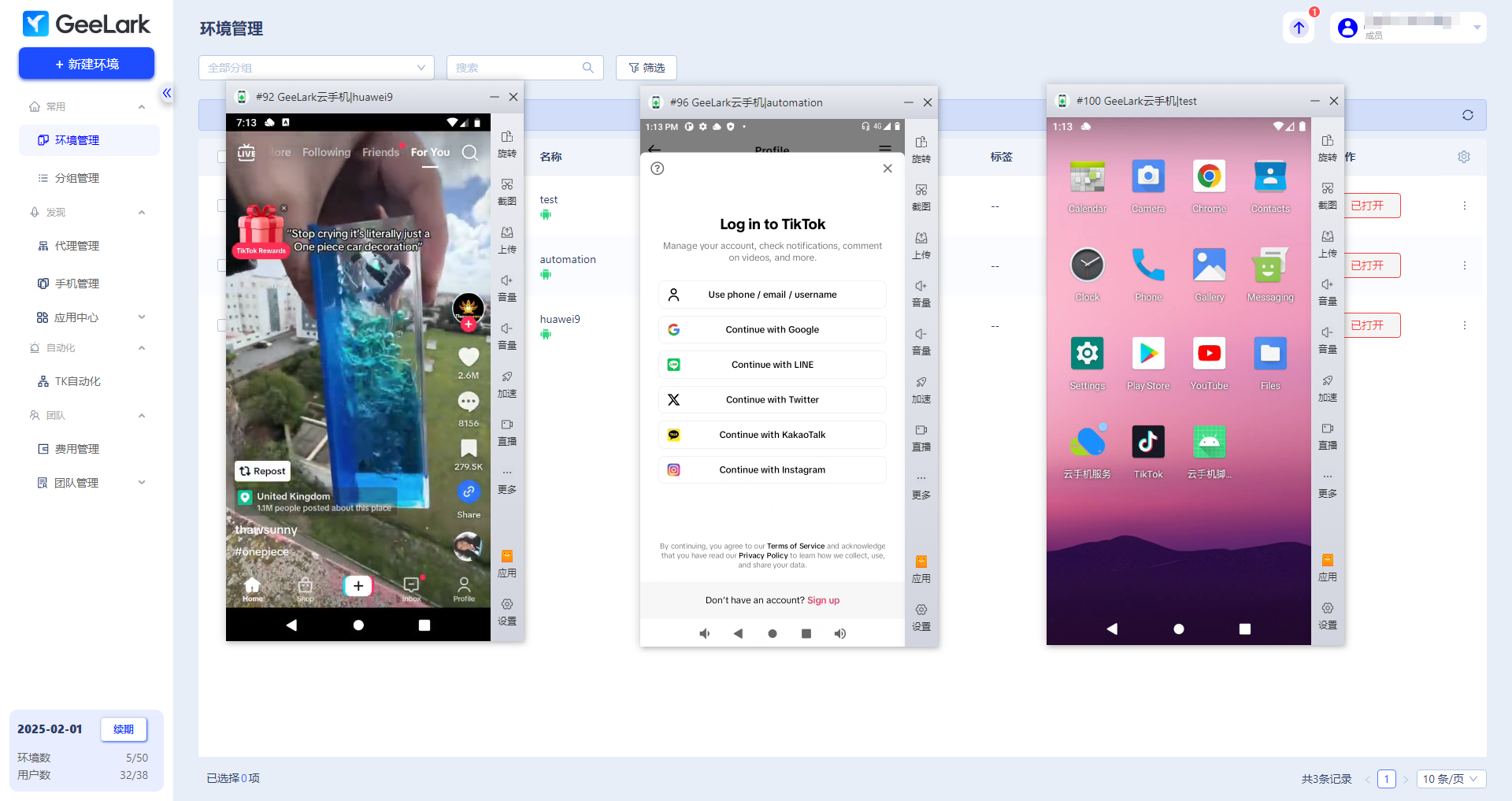Image resolution: width=1512 pixels, height=801 pixels.
Task: Go to page 1 in pagination
Action: point(1387,779)
